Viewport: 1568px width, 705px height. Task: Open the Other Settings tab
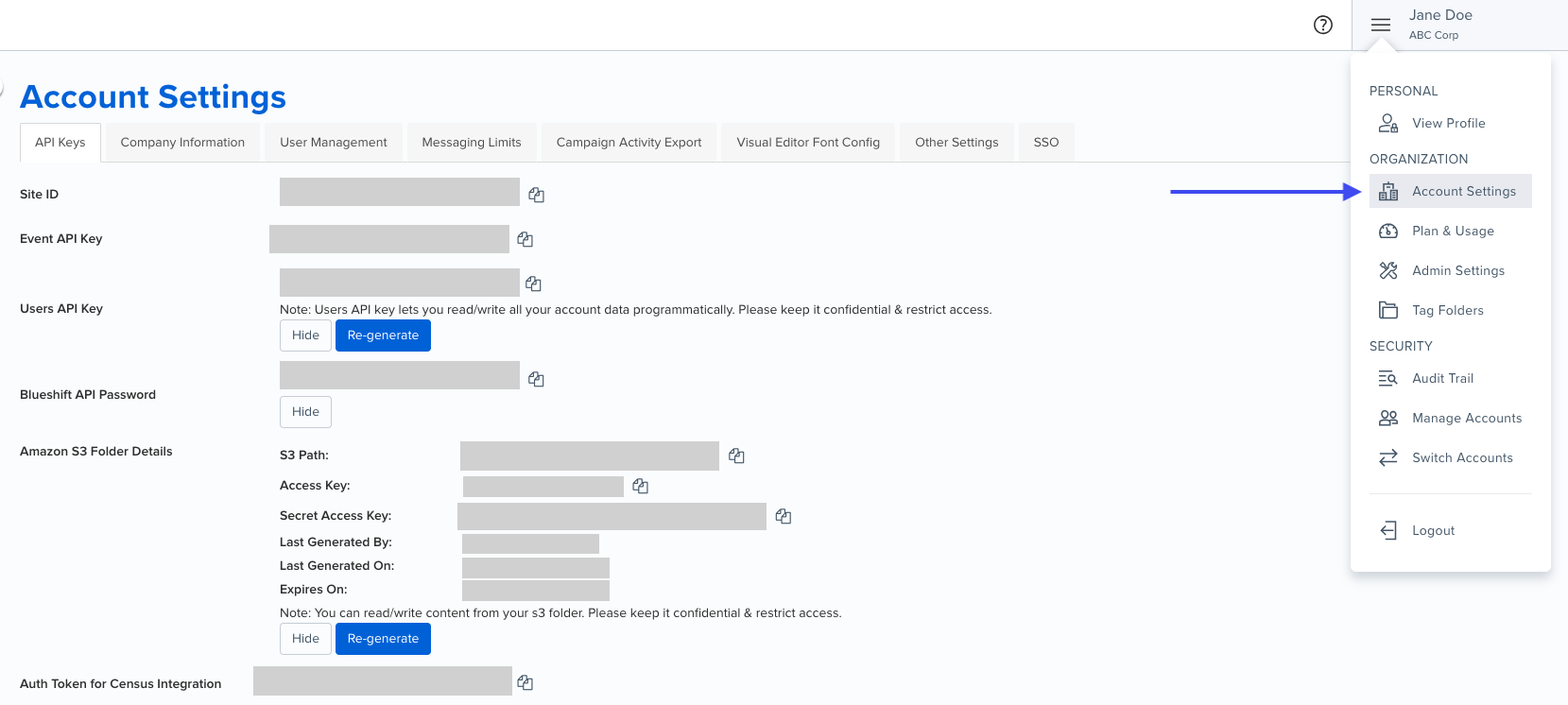956,143
